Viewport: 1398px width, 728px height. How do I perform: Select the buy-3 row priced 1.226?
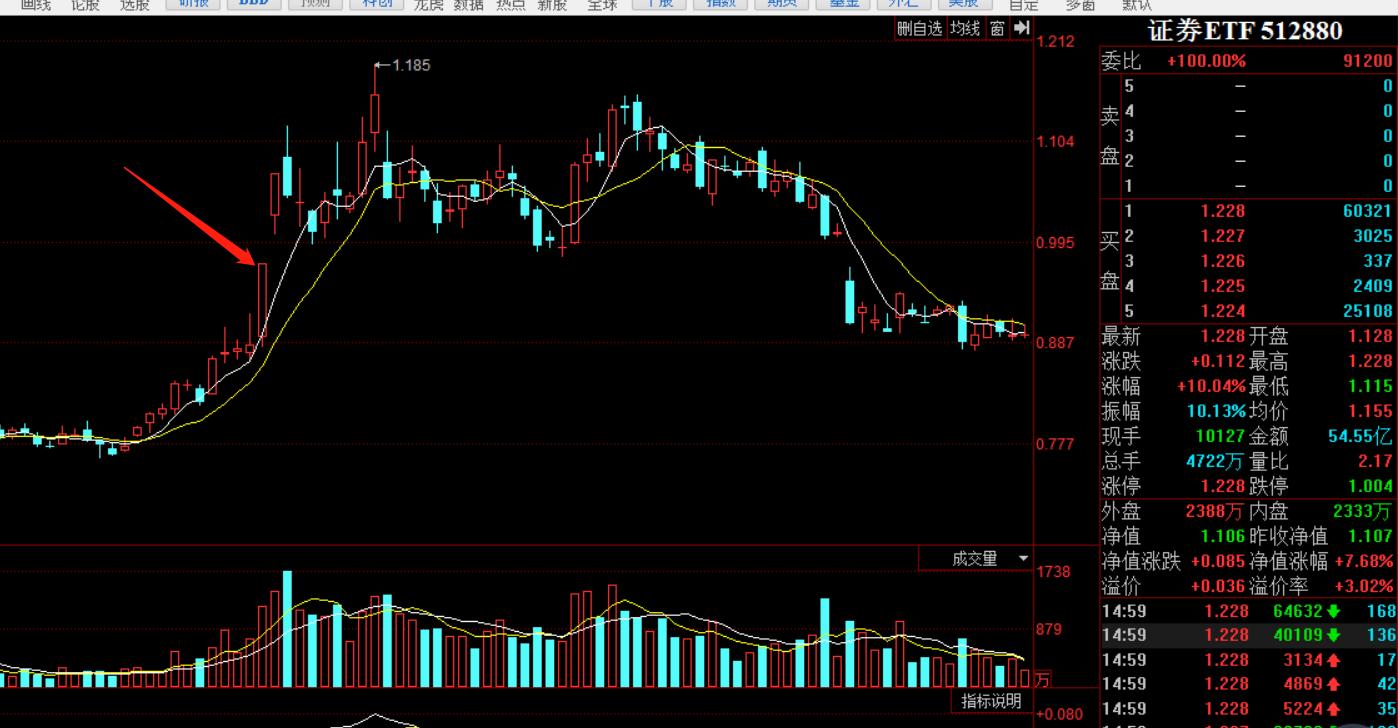tap(1258, 261)
